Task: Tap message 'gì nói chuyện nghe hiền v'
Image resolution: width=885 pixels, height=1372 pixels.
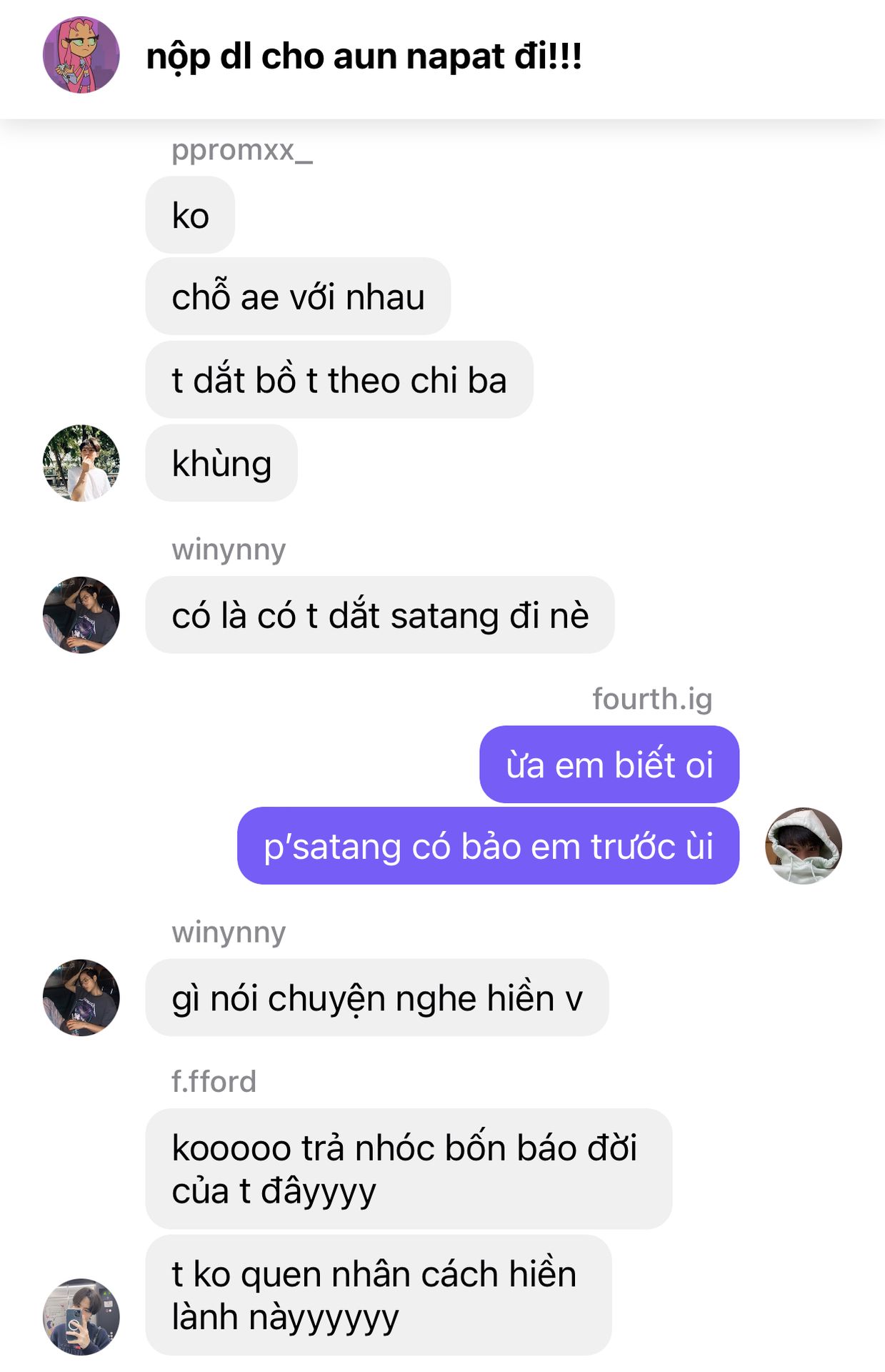Action: [x=377, y=998]
